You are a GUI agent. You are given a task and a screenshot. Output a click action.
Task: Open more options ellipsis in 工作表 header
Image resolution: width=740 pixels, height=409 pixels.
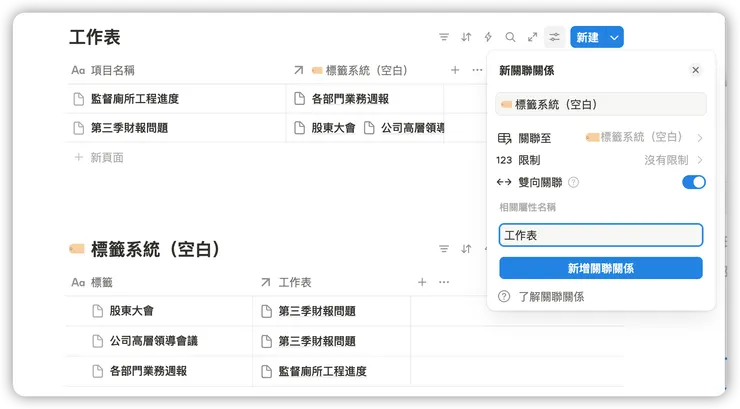[x=477, y=70]
